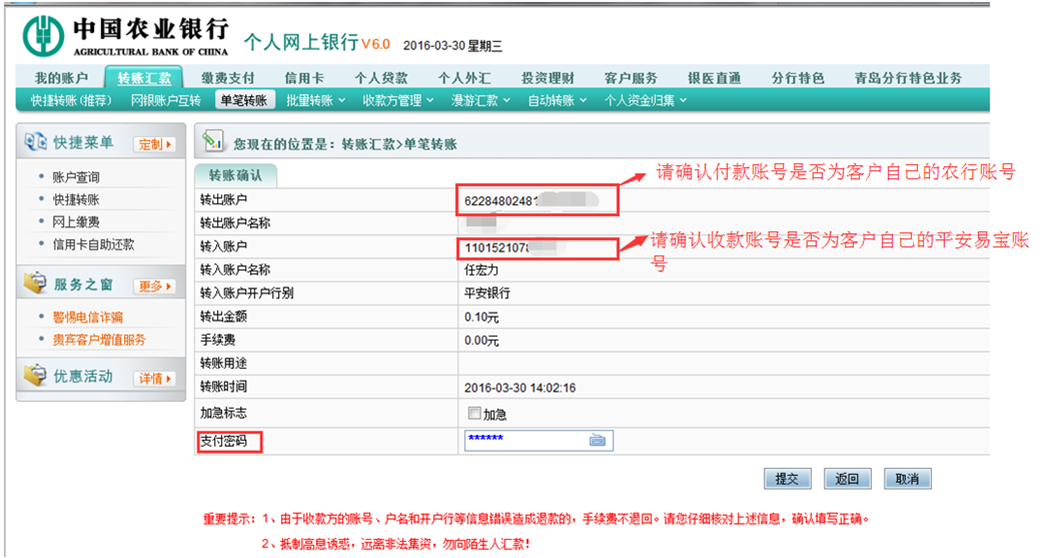Click the 返回 back button

[847, 479]
